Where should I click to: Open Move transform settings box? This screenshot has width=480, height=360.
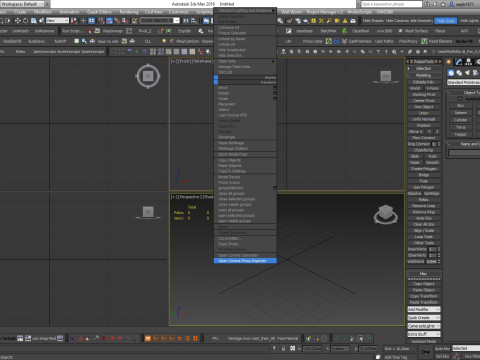coord(275,88)
